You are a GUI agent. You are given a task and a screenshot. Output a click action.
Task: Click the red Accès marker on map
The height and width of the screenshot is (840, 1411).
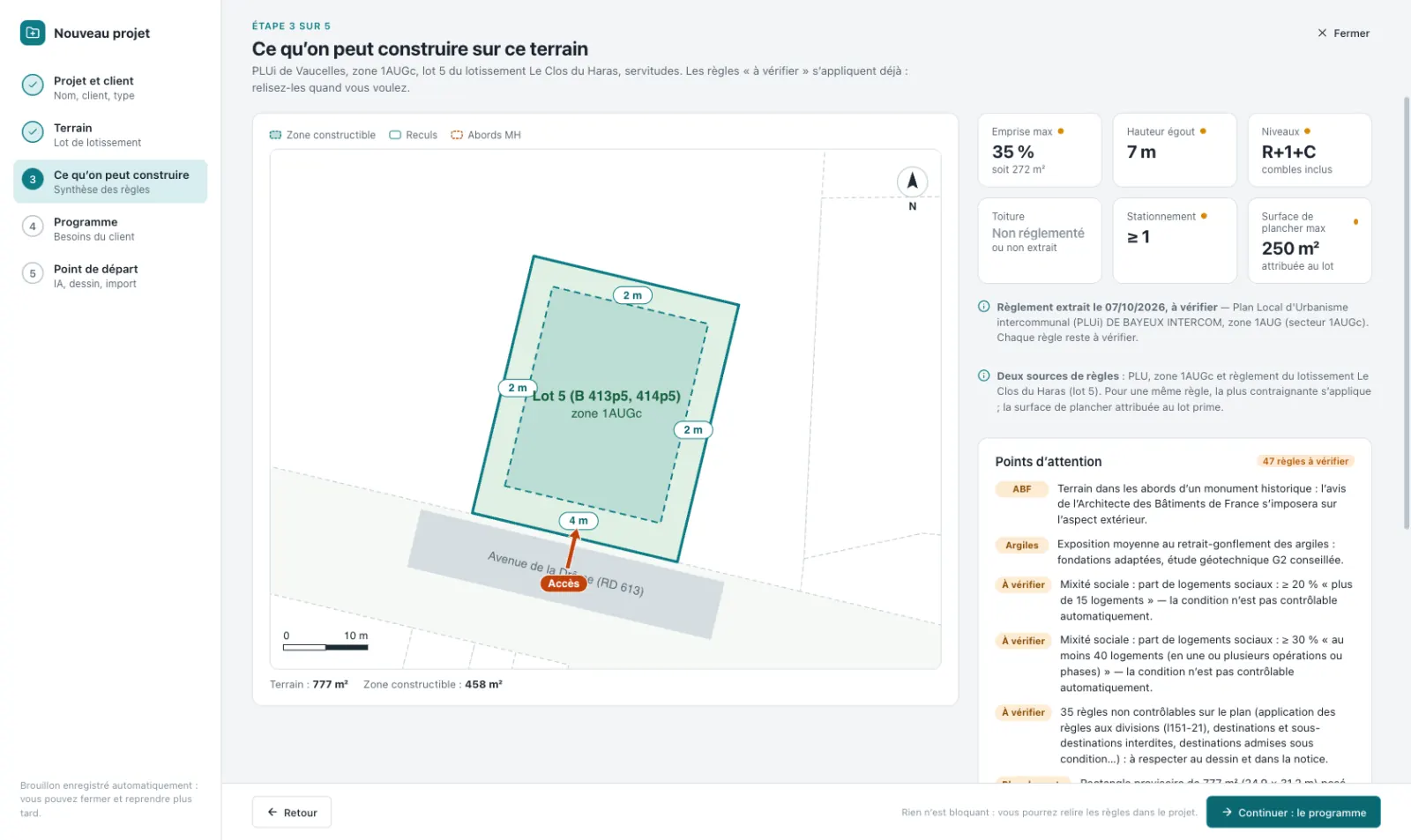(564, 584)
